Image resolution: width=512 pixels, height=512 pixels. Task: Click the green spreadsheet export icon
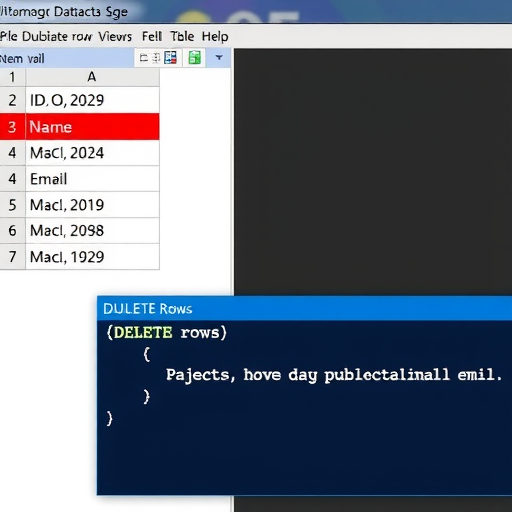click(x=195, y=58)
